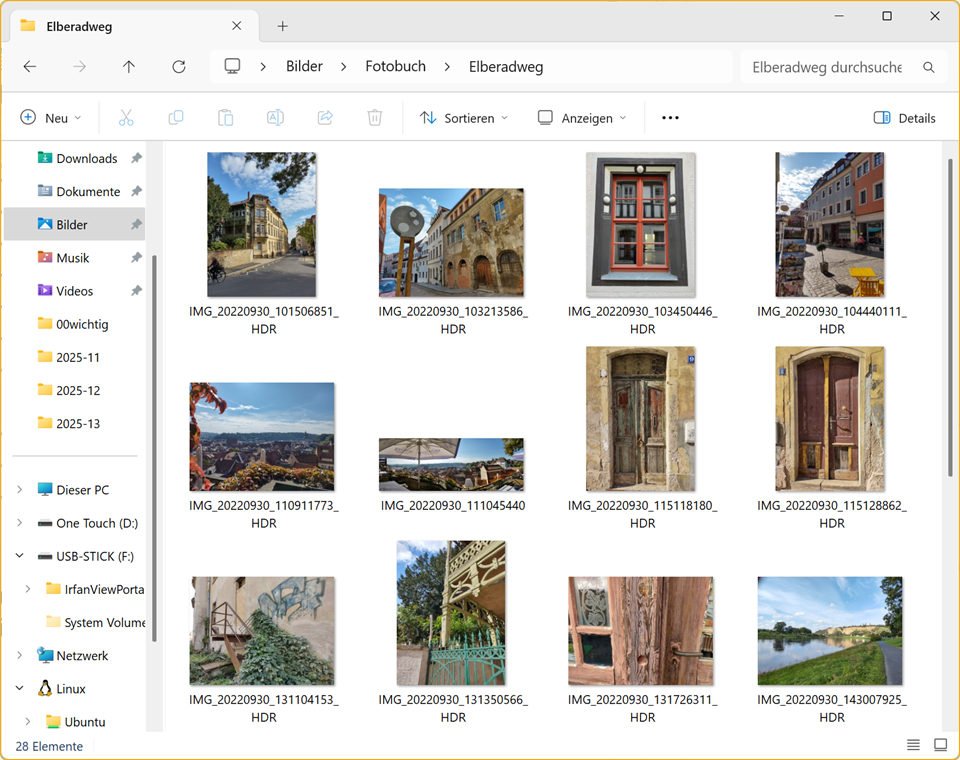Click the Paste clipboard icon
Viewport: 960px width, 760px height.
coord(226,118)
